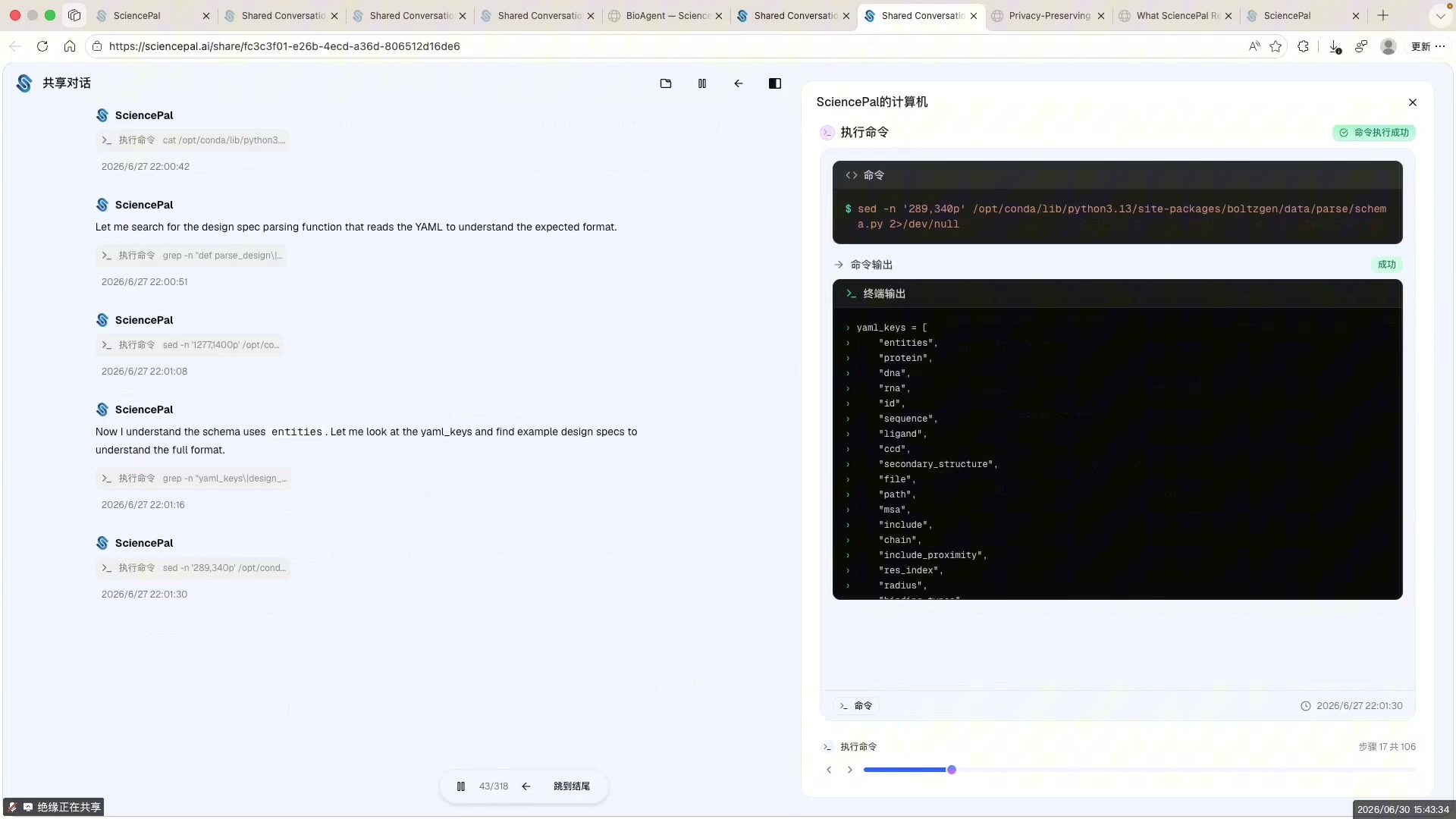Open the tab actions workspace icon
The height and width of the screenshot is (819, 1456).
74,15
